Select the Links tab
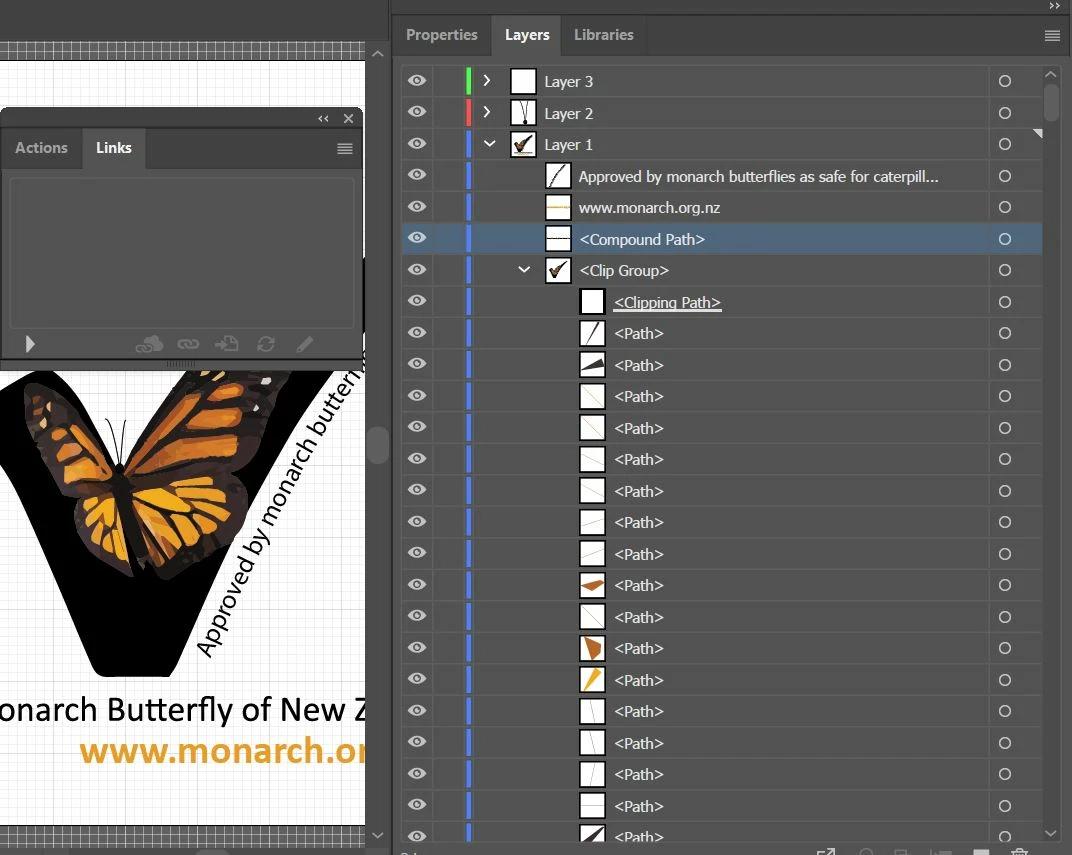 [x=113, y=148]
